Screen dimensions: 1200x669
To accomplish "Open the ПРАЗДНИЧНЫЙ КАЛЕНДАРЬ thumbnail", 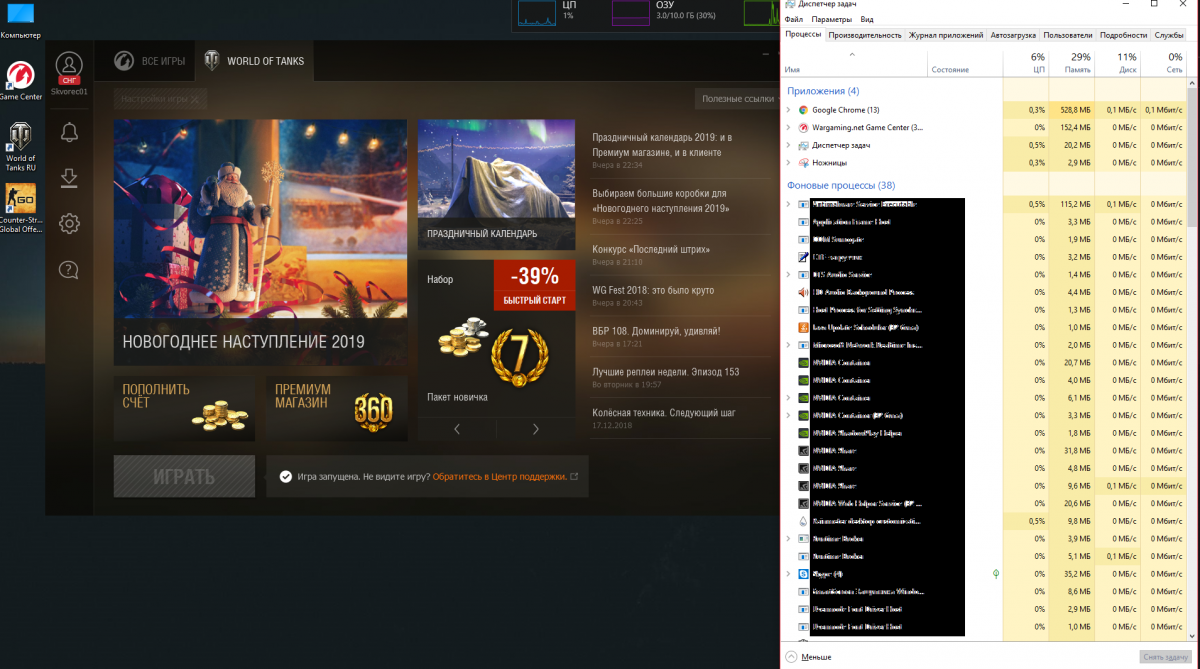I will (x=496, y=184).
